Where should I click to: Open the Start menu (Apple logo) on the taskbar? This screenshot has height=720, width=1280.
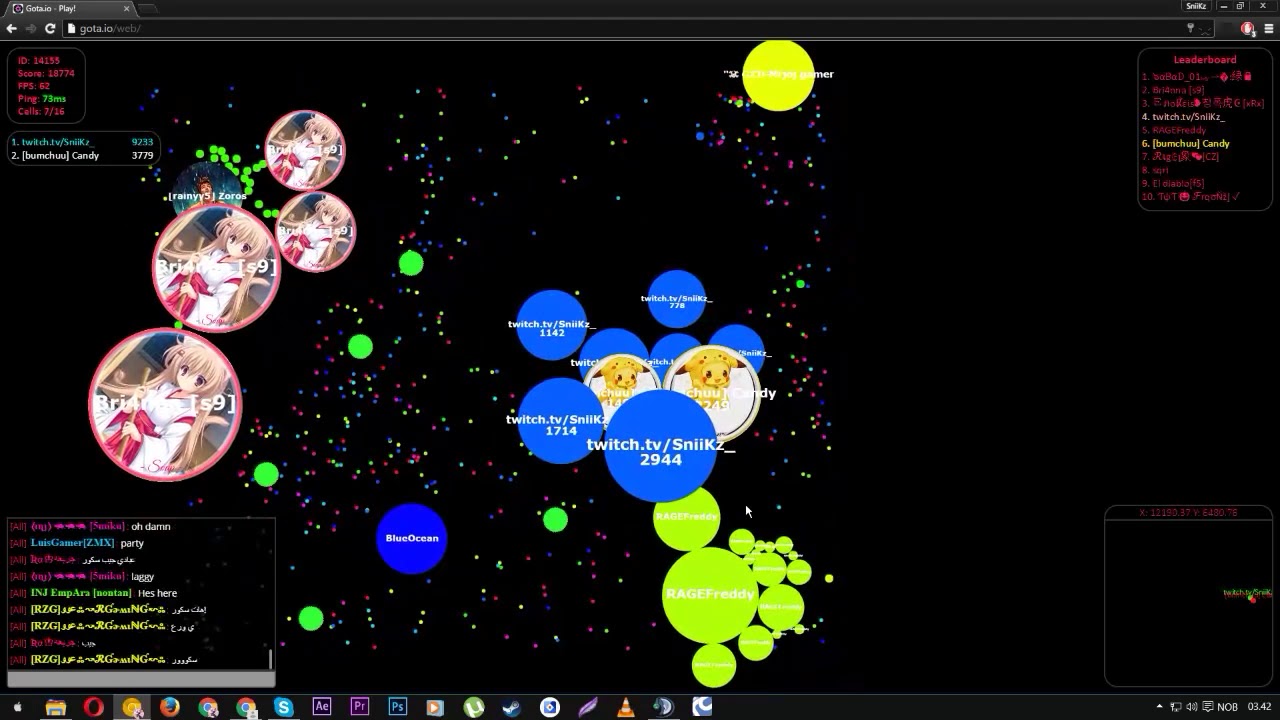pos(17,707)
